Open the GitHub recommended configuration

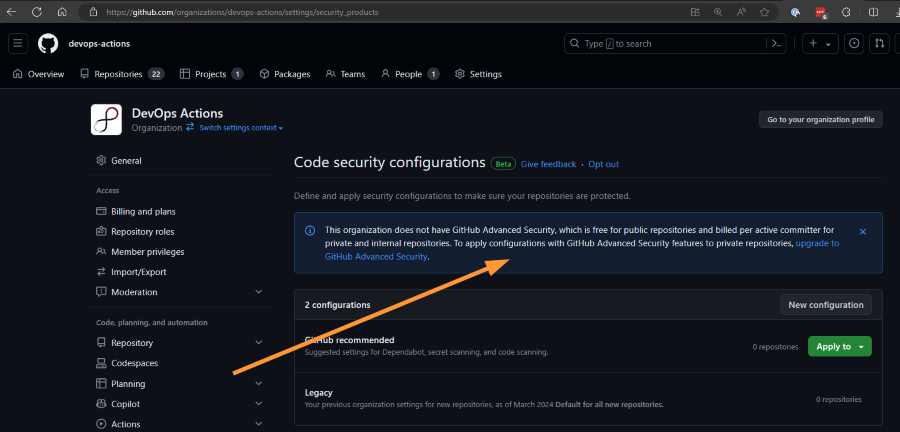(350, 340)
